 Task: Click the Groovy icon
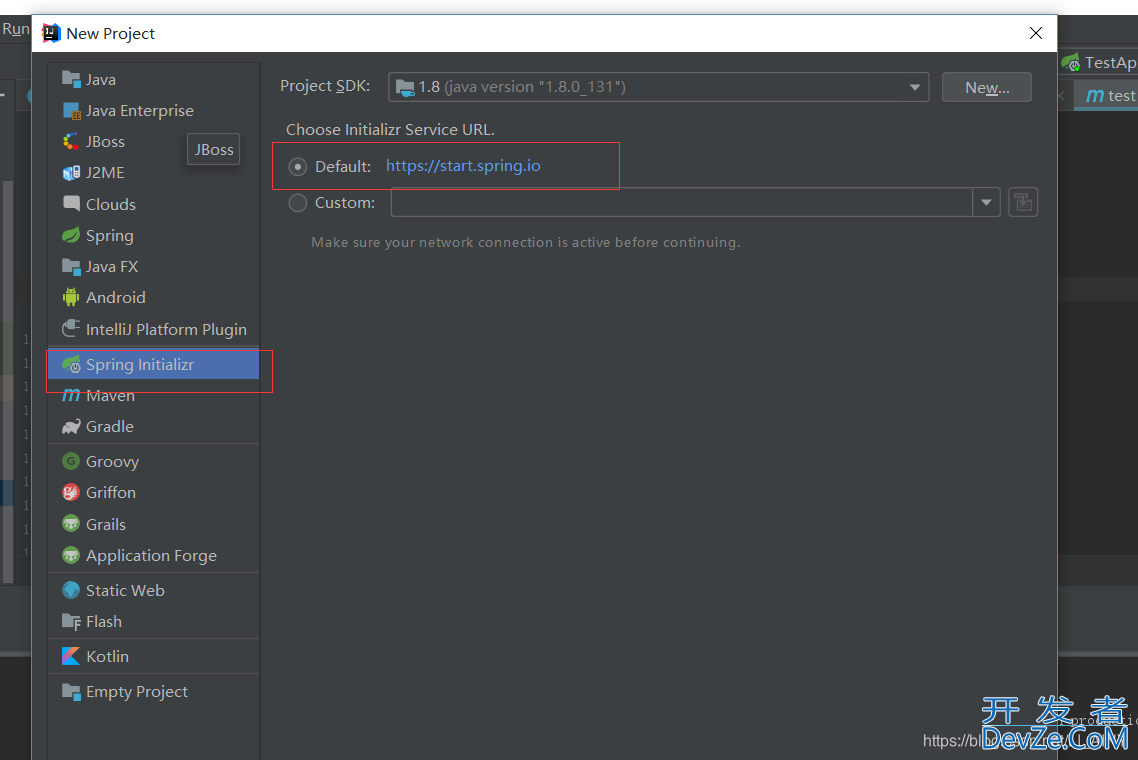click(71, 461)
